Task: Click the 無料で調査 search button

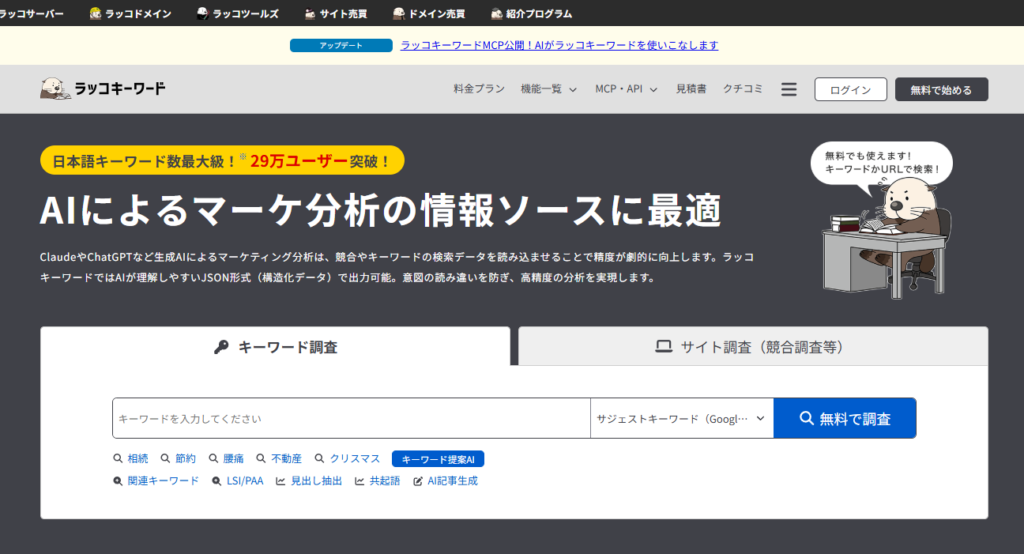Action: [845, 418]
